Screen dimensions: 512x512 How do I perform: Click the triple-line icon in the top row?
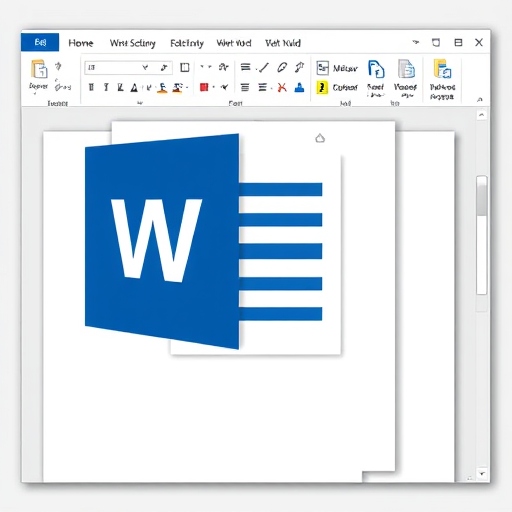point(246,67)
